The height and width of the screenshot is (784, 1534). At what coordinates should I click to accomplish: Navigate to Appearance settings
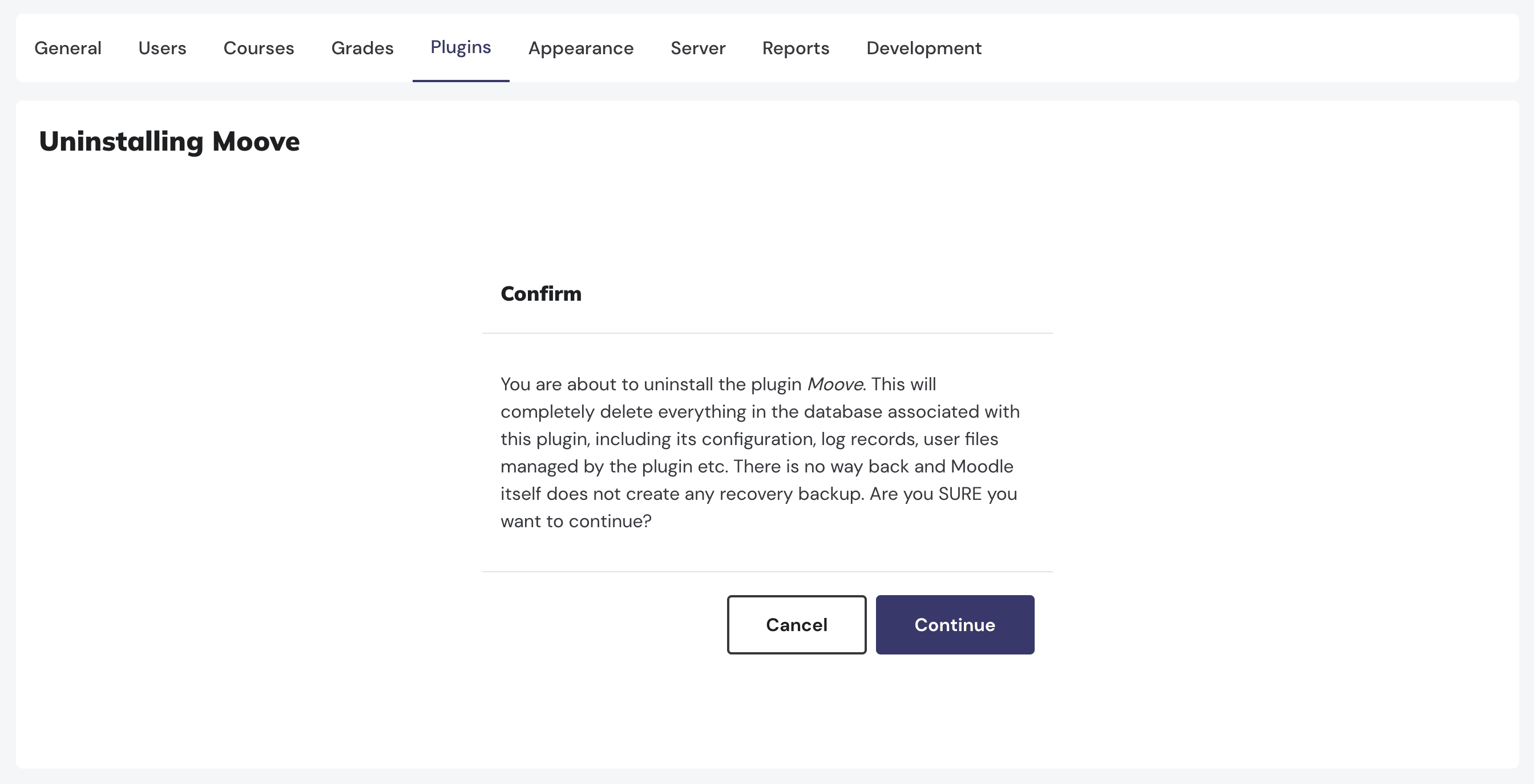[x=580, y=47]
